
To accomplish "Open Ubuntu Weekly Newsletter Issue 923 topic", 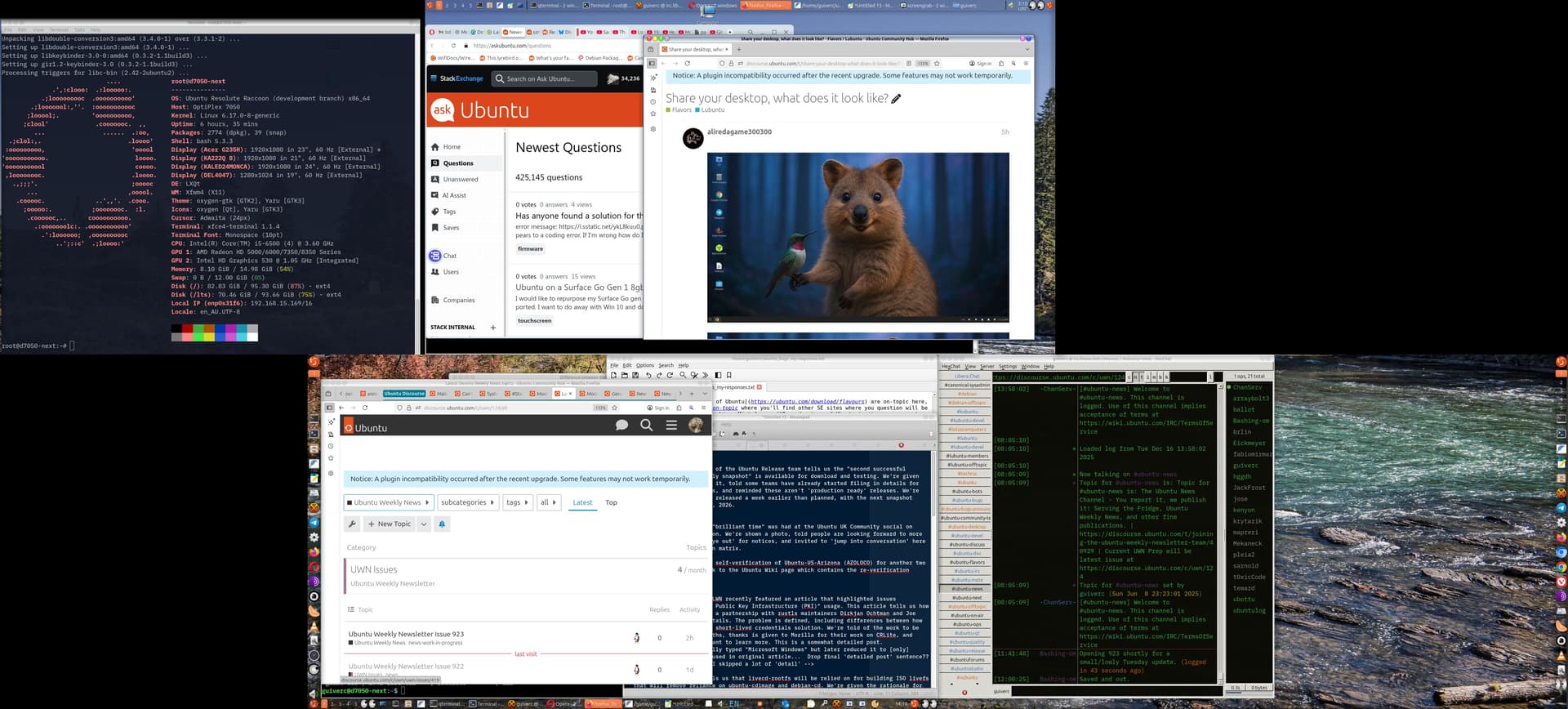I will pos(406,634).
